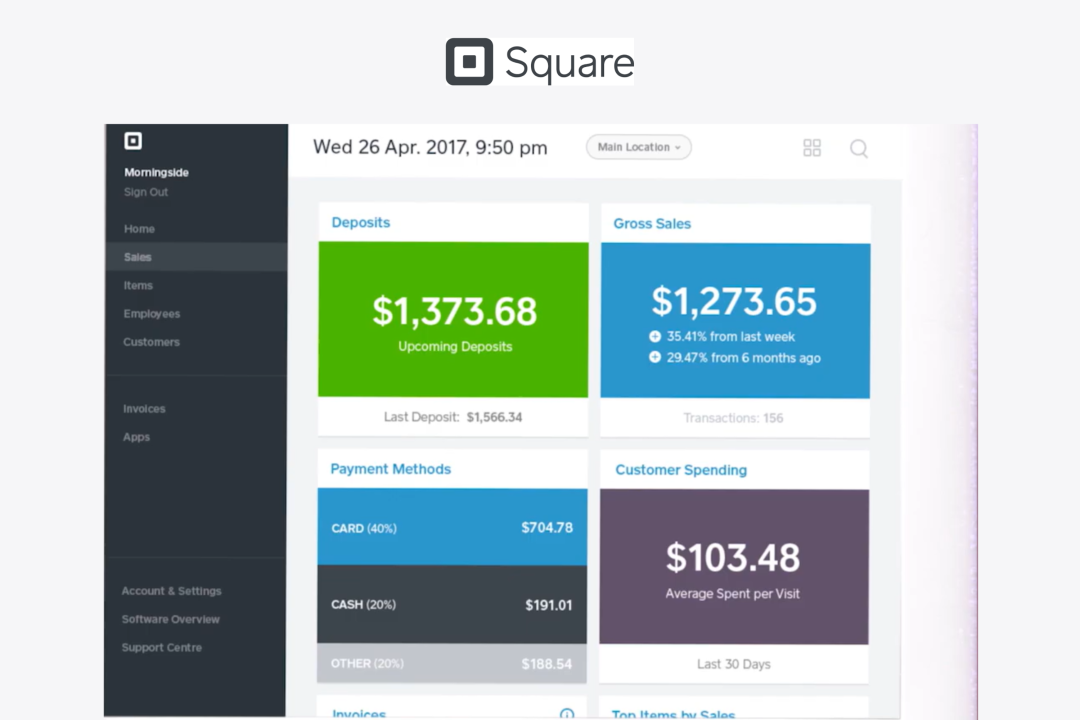Click the apps grid icon in header

(811, 147)
